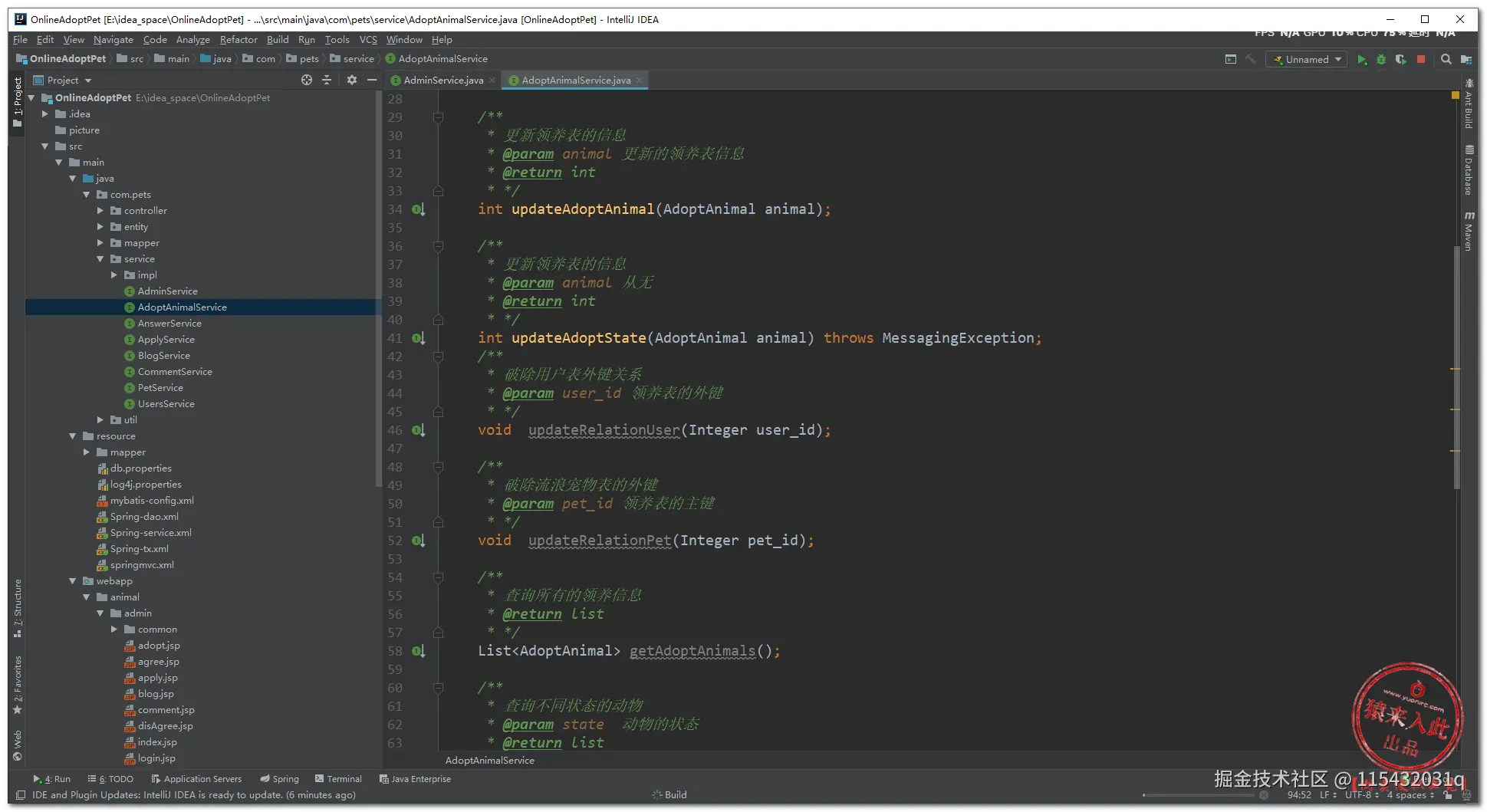
Task: Click the yellow inspection indicator square
Action: [1456, 96]
